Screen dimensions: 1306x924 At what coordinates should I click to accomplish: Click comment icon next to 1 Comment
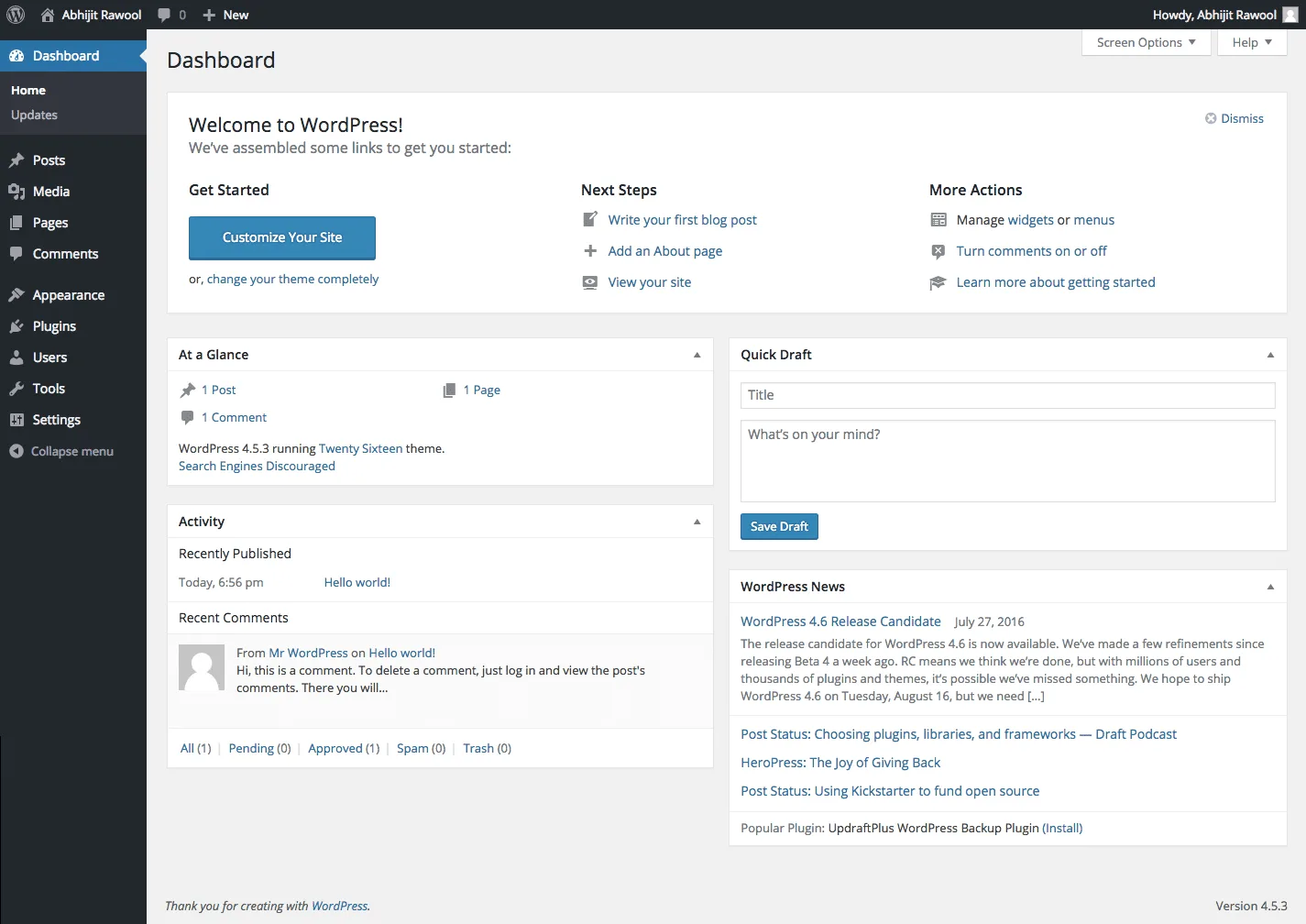coord(188,418)
